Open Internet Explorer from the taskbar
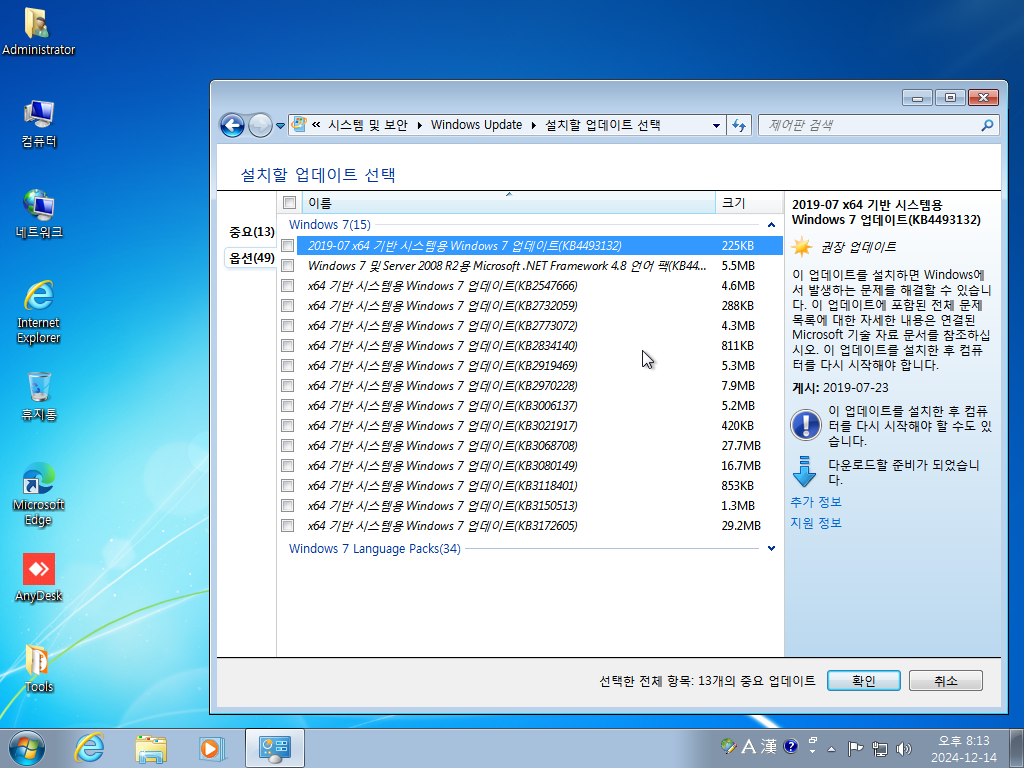 pyautogui.click(x=89, y=748)
